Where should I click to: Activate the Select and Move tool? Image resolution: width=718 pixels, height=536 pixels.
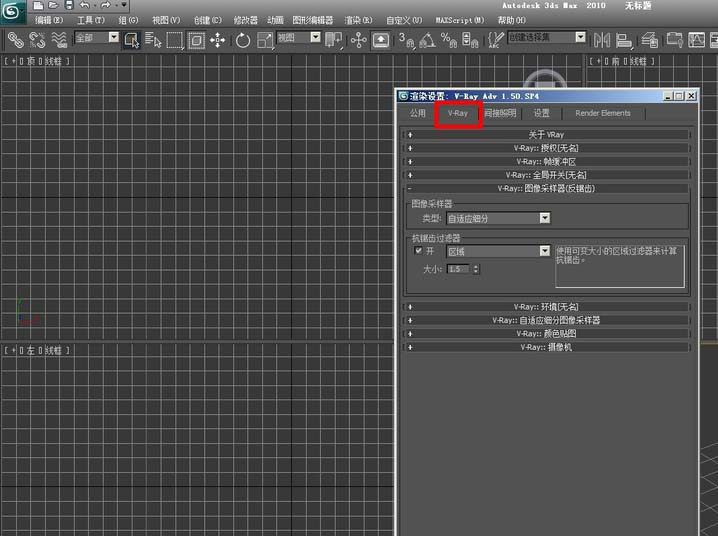pos(217,40)
